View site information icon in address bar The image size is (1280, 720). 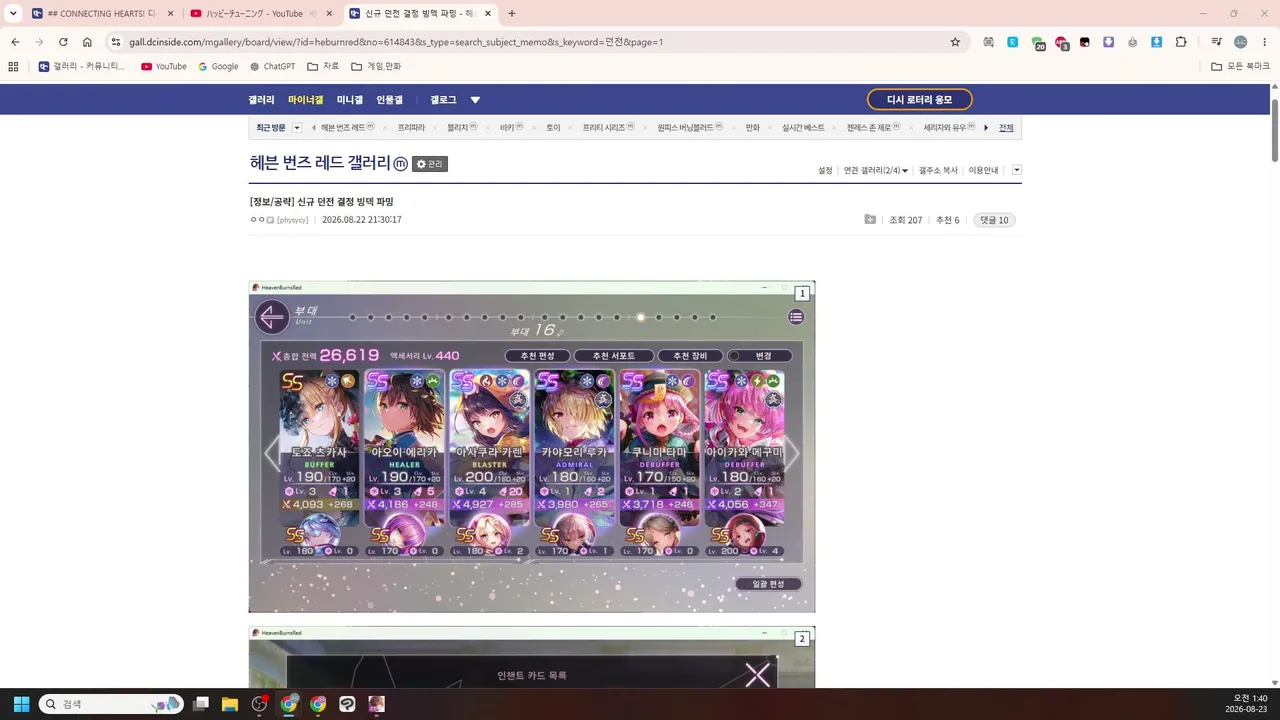coord(115,42)
